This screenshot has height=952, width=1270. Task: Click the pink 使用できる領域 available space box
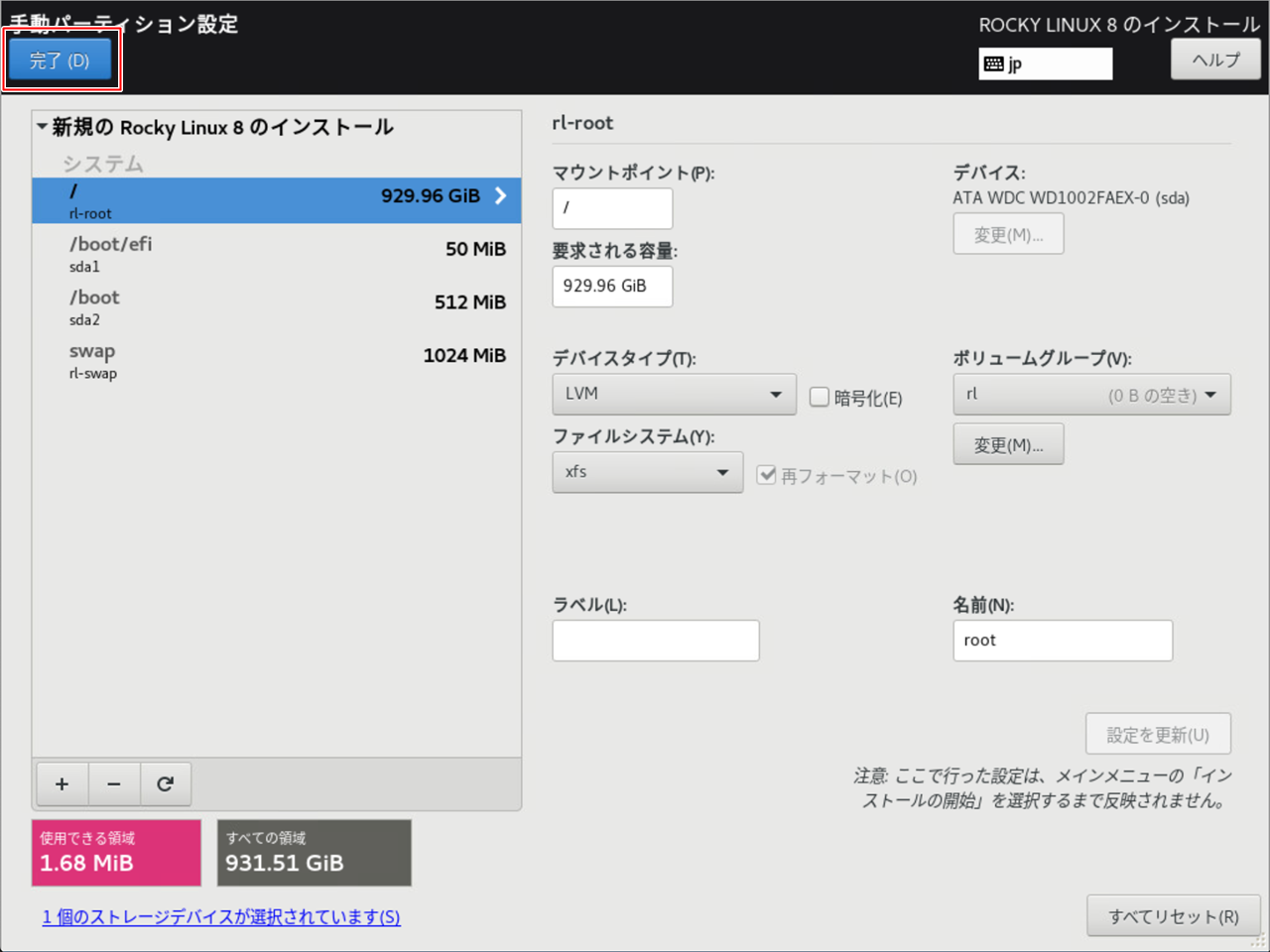[x=116, y=853]
